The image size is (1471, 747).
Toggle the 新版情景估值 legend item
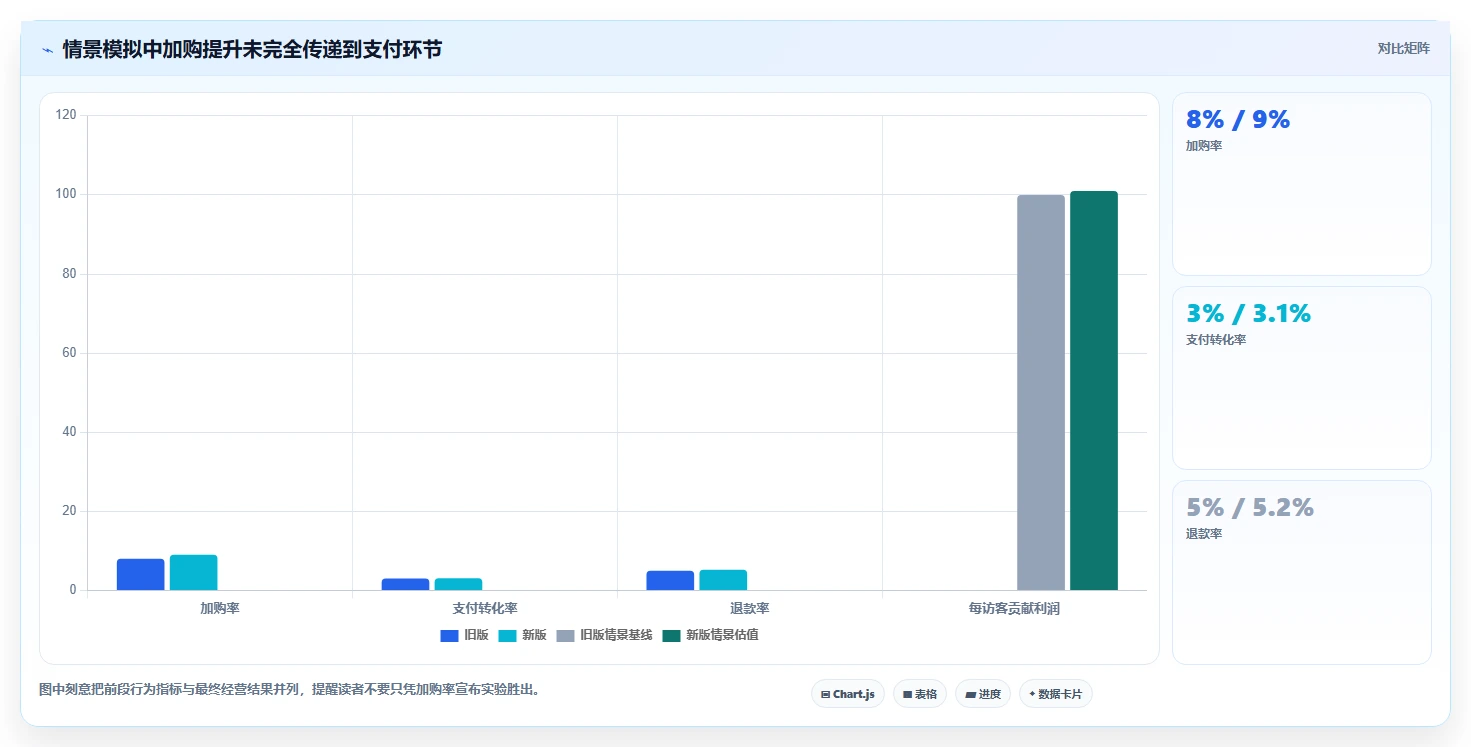(710, 635)
